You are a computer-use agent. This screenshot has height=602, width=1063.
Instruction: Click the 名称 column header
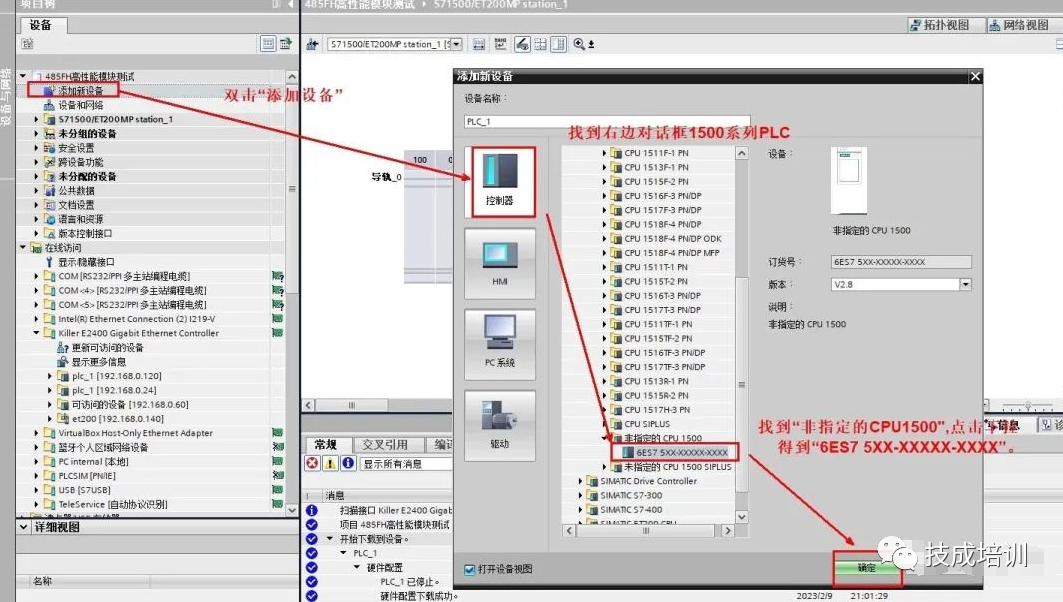42,581
